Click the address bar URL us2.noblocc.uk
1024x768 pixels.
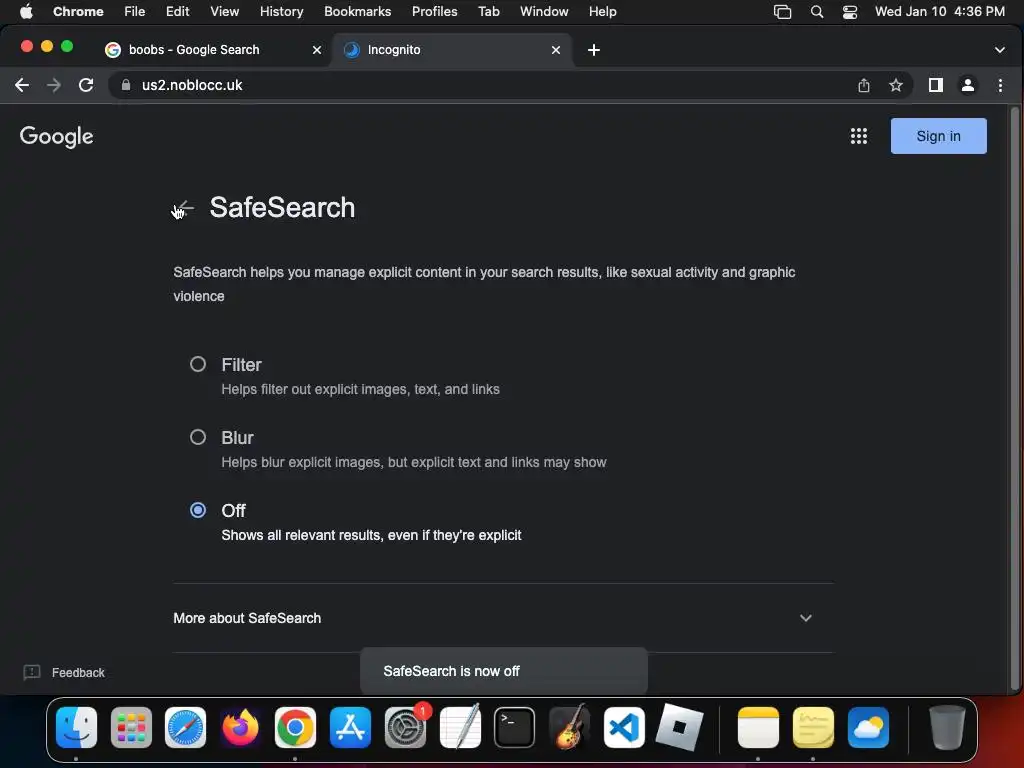[192, 85]
